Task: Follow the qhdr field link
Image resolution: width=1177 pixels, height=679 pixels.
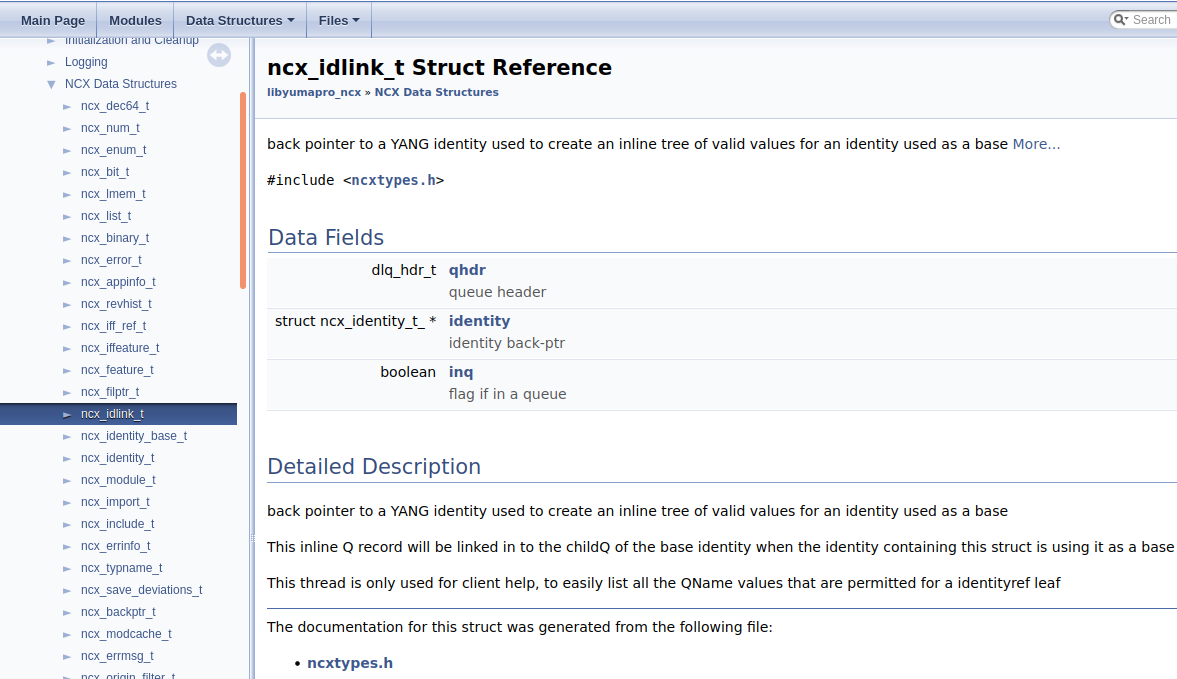Action: coord(467,269)
